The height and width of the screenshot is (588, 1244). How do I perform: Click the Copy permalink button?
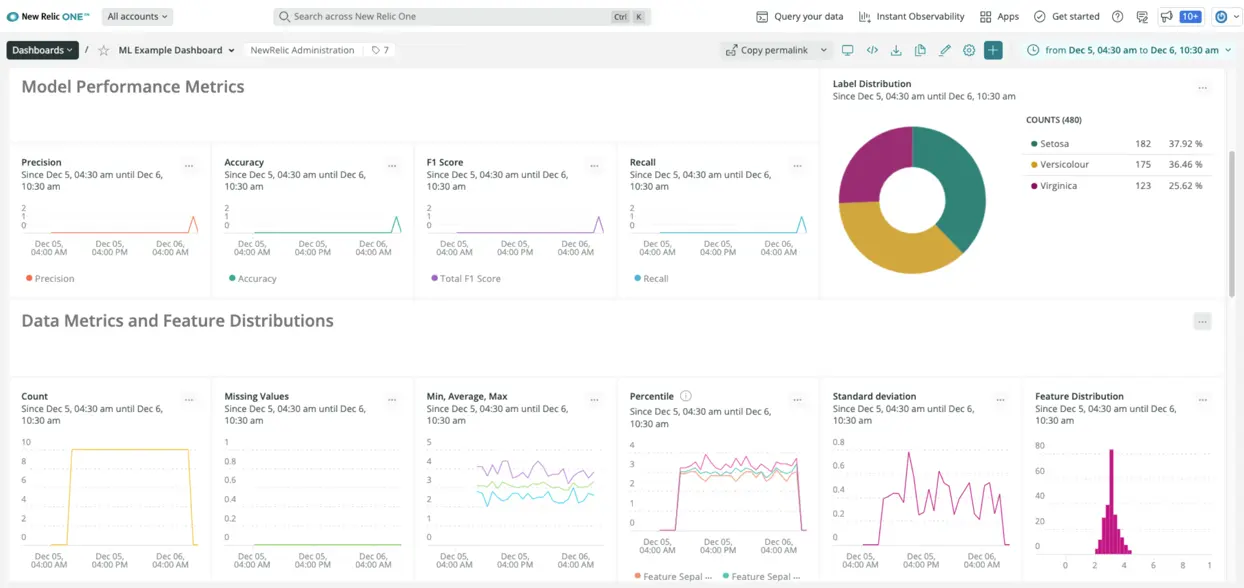(x=775, y=49)
